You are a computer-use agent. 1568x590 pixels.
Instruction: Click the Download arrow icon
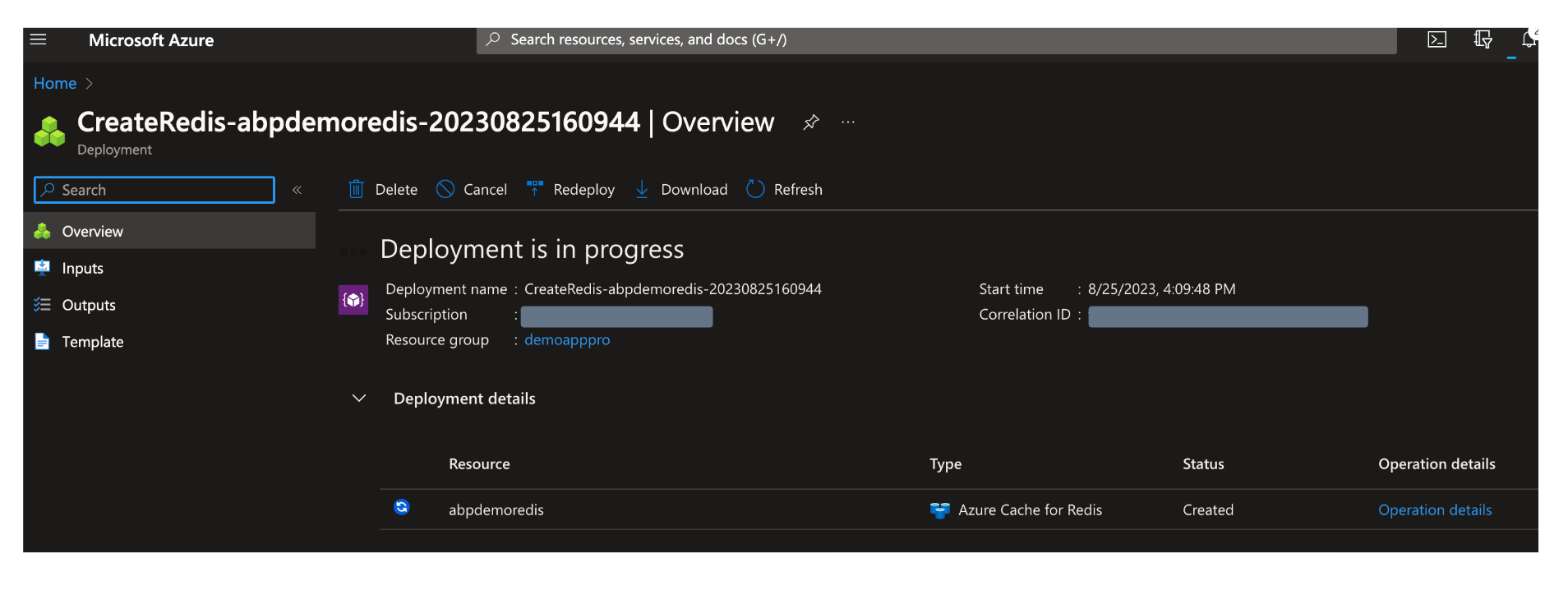[642, 189]
